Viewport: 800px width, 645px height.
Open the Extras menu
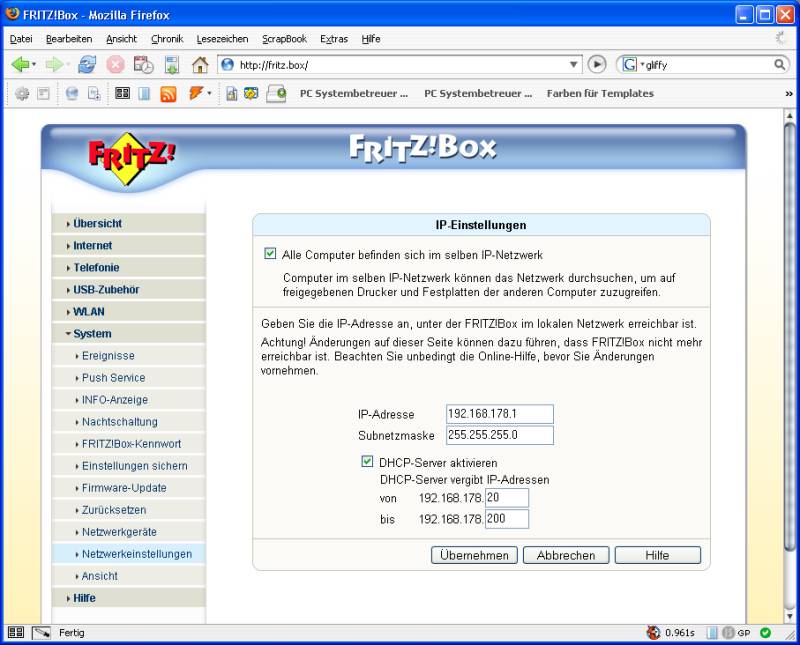point(334,39)
